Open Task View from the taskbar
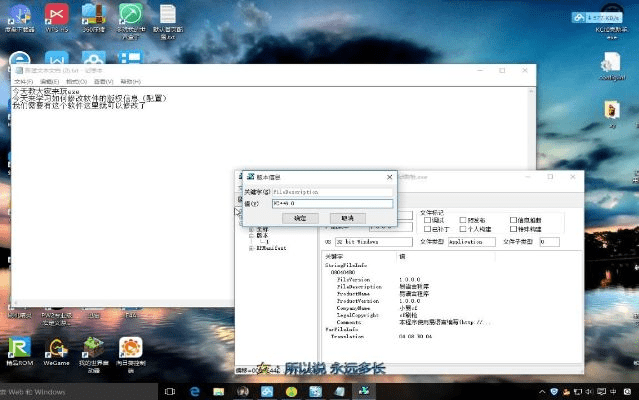The width and height of the screenshot is (639, 400). click(x=169, y=390)
